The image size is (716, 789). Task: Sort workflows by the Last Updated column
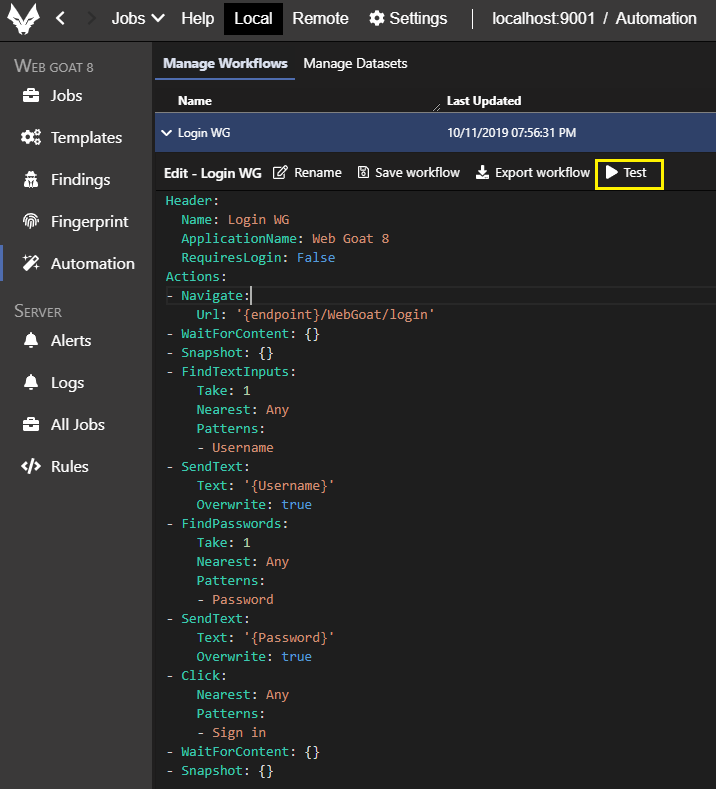pos(484,101)
